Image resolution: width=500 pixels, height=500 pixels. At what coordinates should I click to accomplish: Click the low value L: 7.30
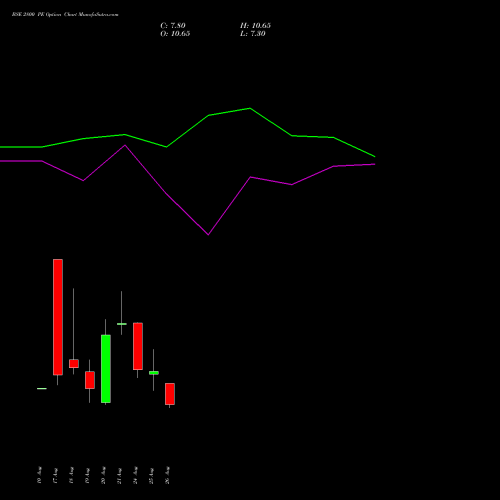(x=253, y=34)
